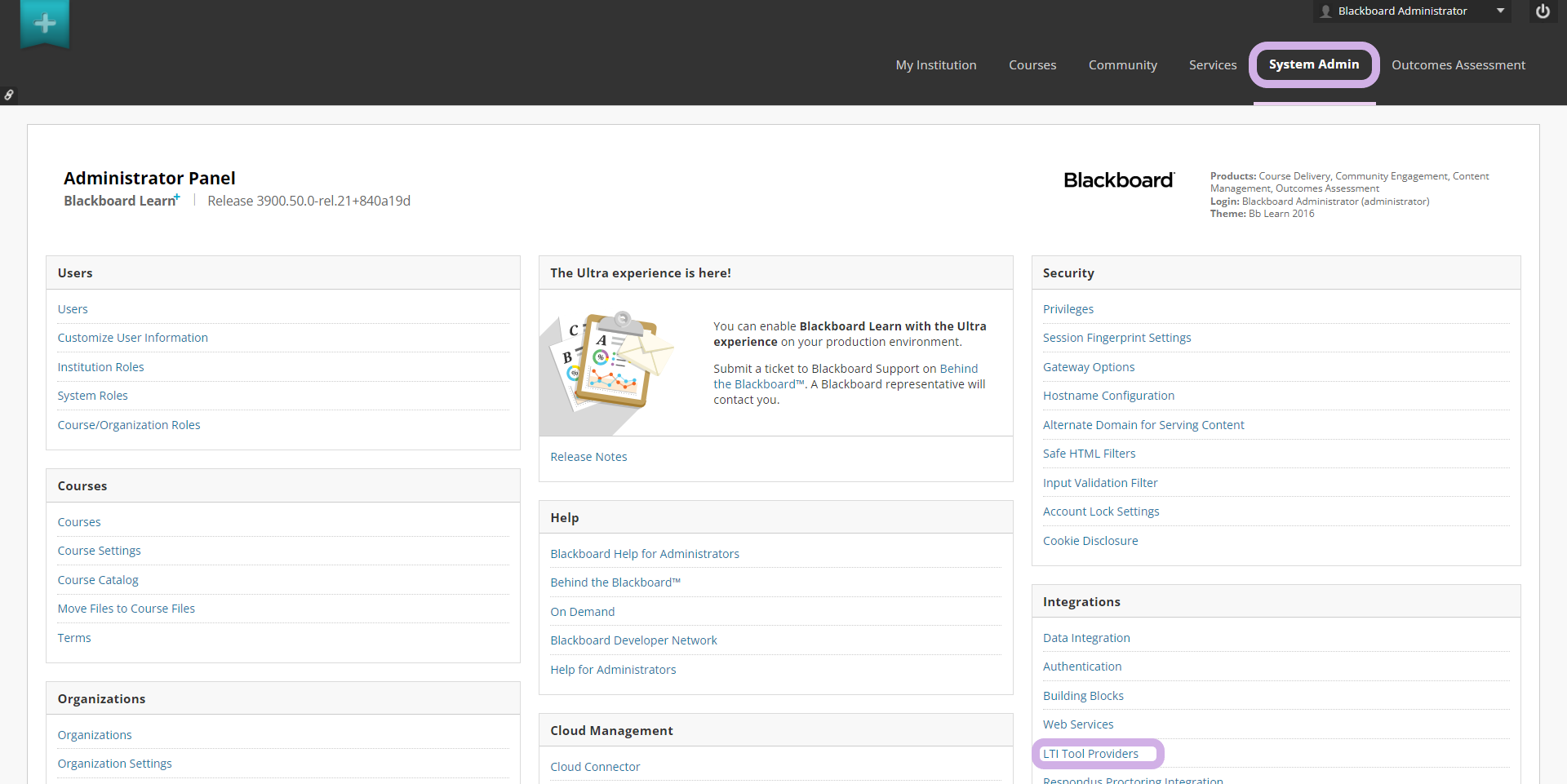Click the Administrator Panel heading
This screenshot has width=1567, height=784.
click(x=149, y=179)
